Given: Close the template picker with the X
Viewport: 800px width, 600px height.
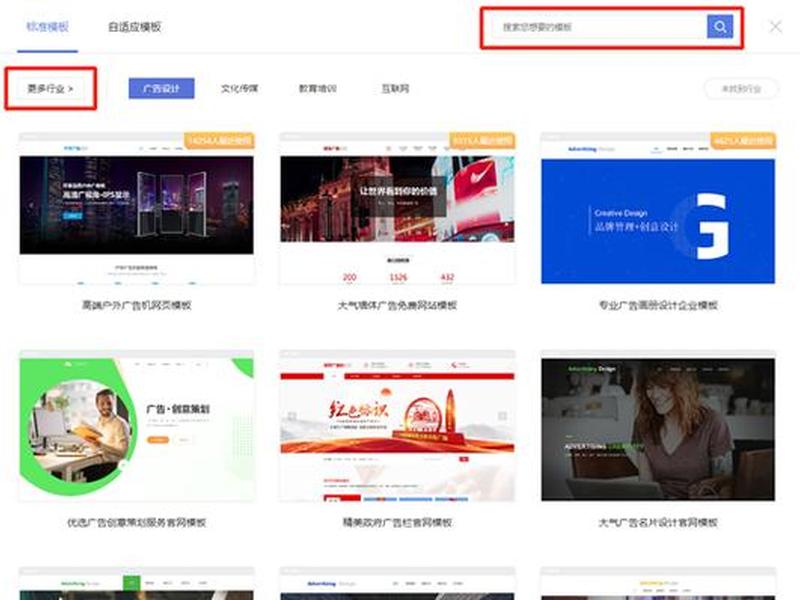Looking at the screenshot, I should (775, 27).
